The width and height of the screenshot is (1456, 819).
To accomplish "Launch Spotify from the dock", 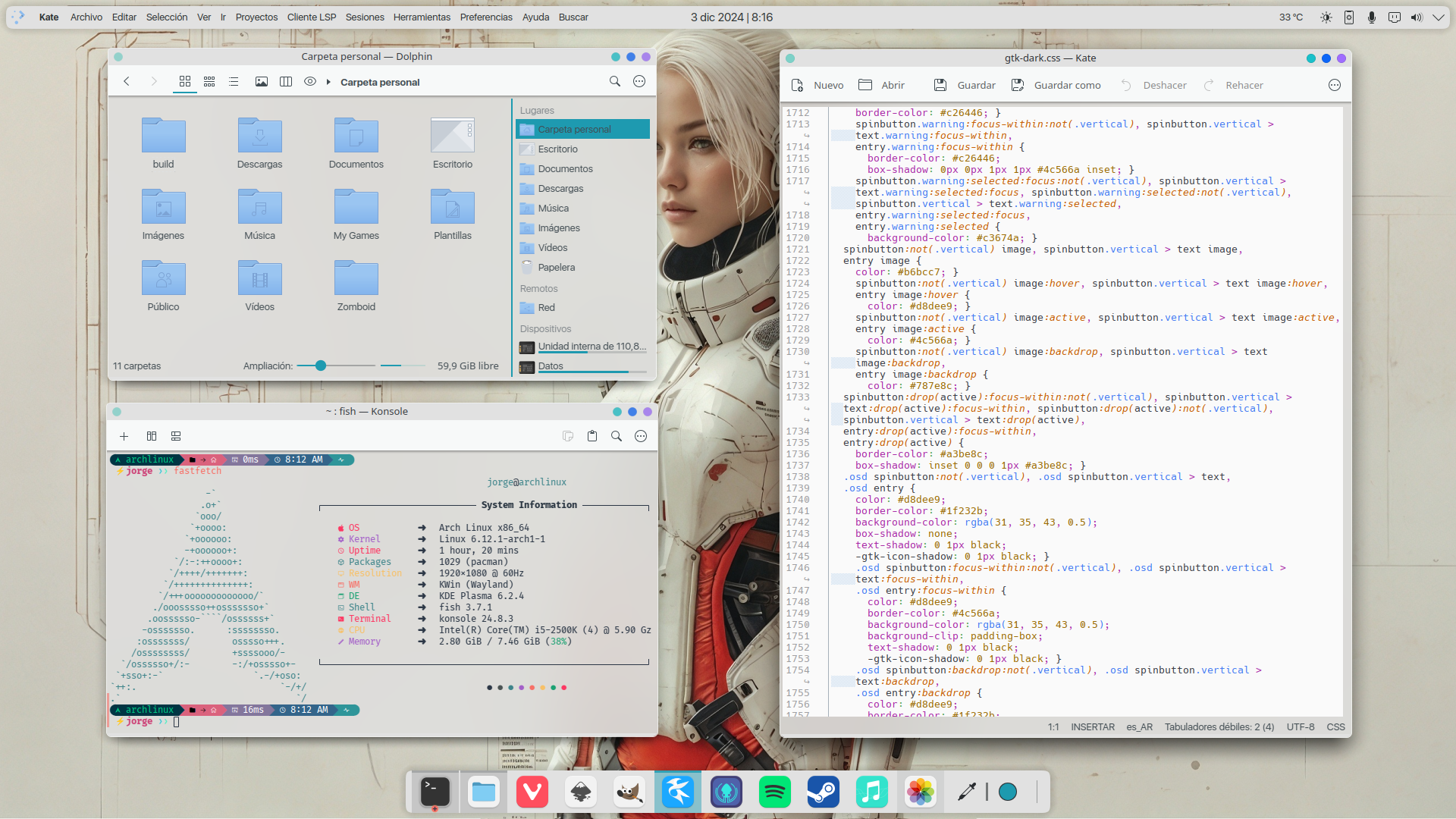I will [x=775, y=792].
